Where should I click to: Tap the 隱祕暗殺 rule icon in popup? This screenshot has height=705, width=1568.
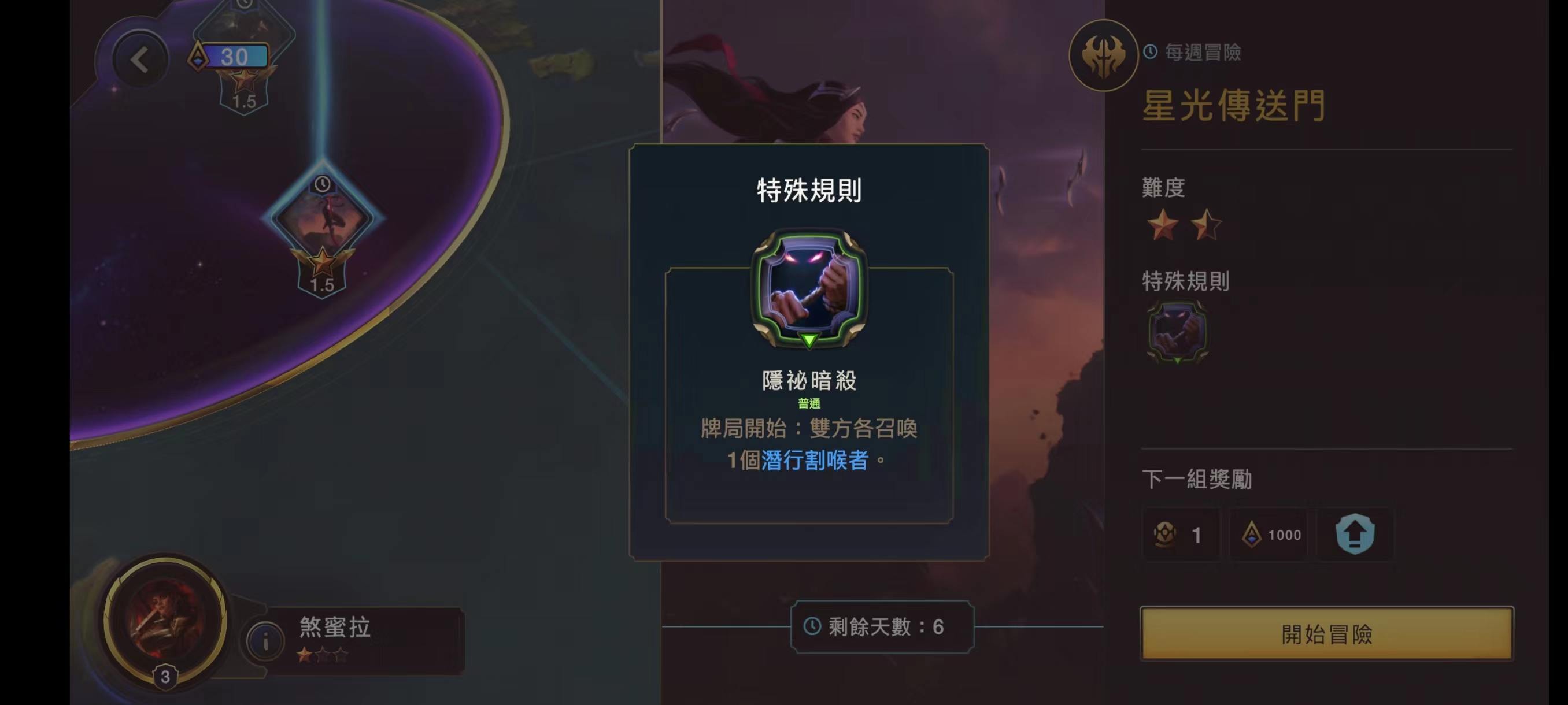pos(809,289)
